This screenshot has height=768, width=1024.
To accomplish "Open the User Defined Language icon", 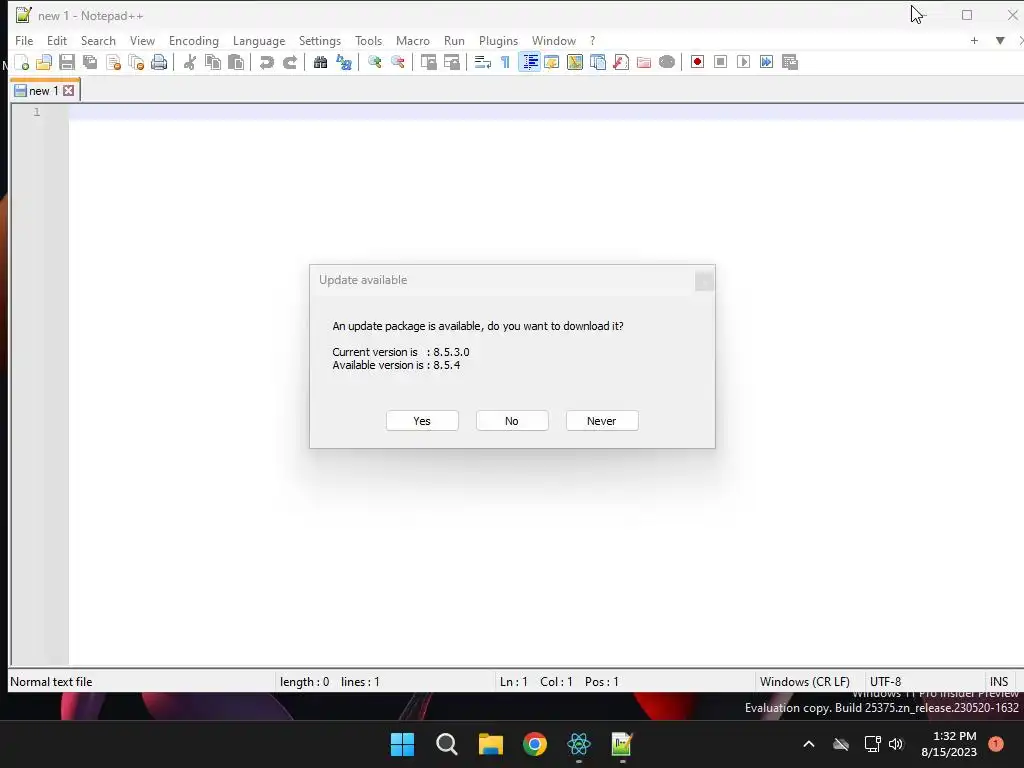I will (552, 62).
